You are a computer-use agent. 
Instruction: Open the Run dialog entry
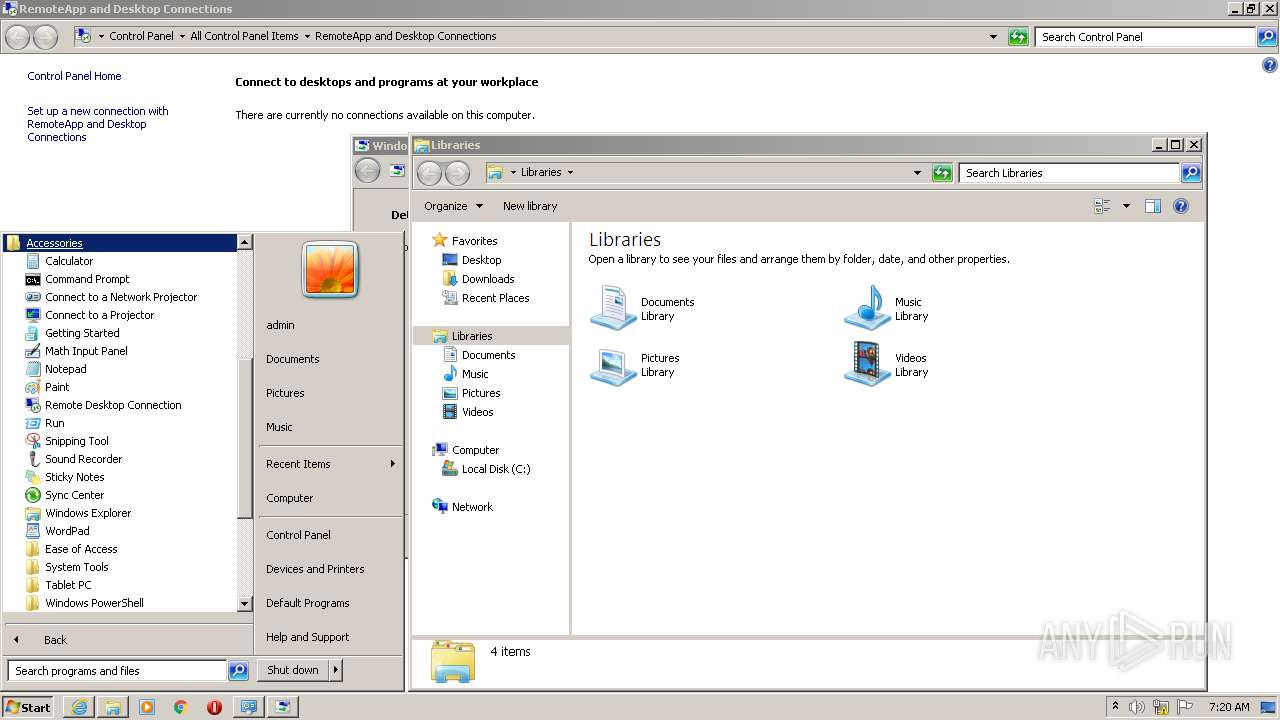(54, 423)
